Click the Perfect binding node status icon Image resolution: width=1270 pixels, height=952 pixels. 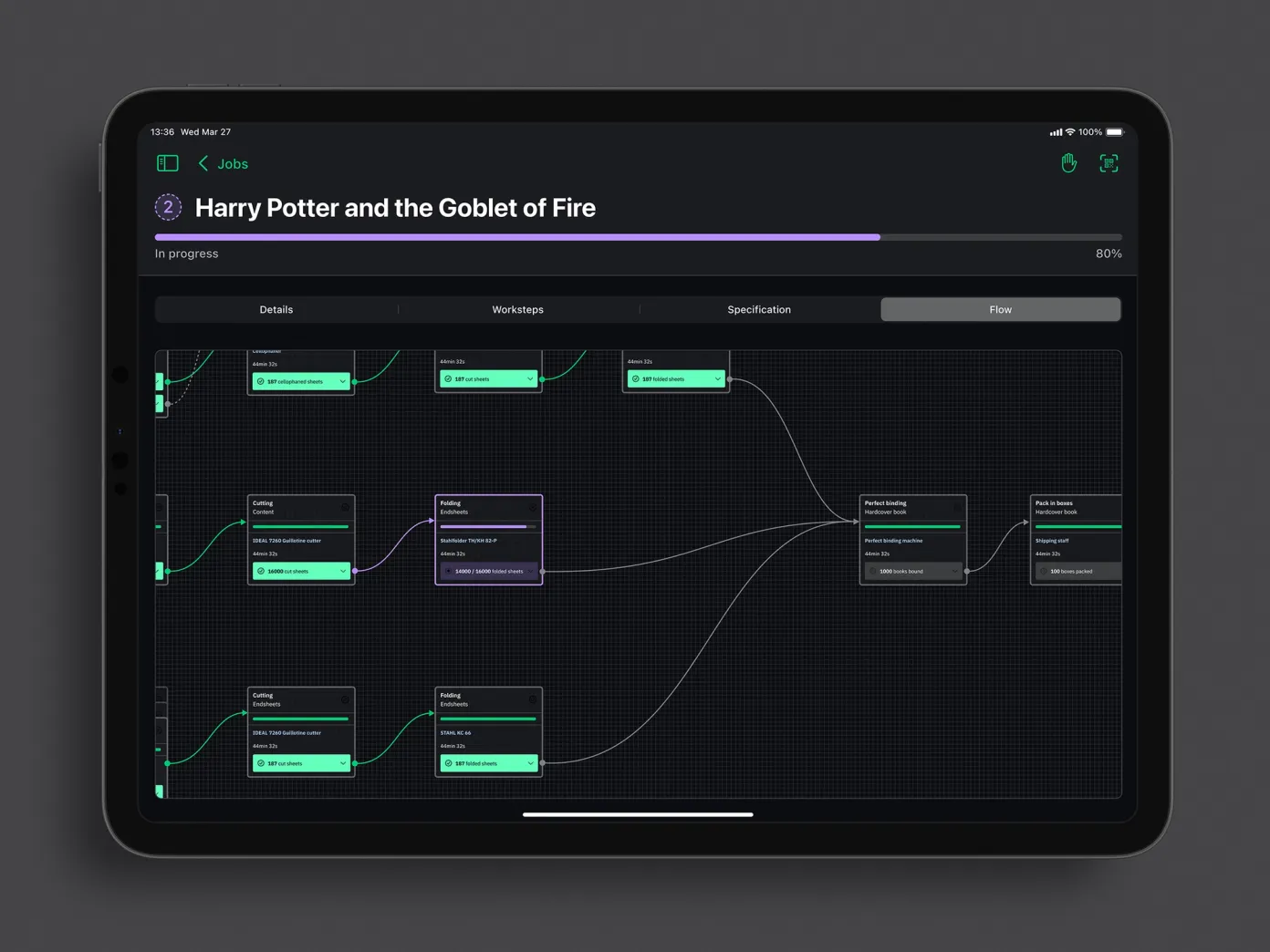click(x=957, y=507)
